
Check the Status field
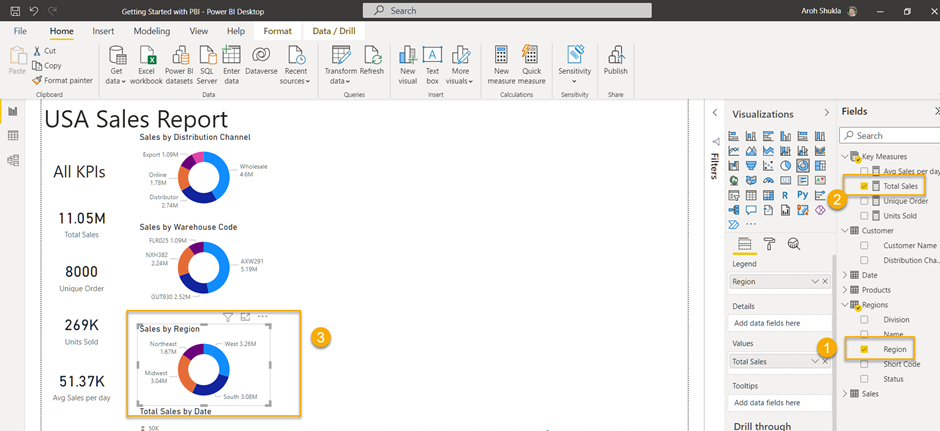(x=864, y=379)
